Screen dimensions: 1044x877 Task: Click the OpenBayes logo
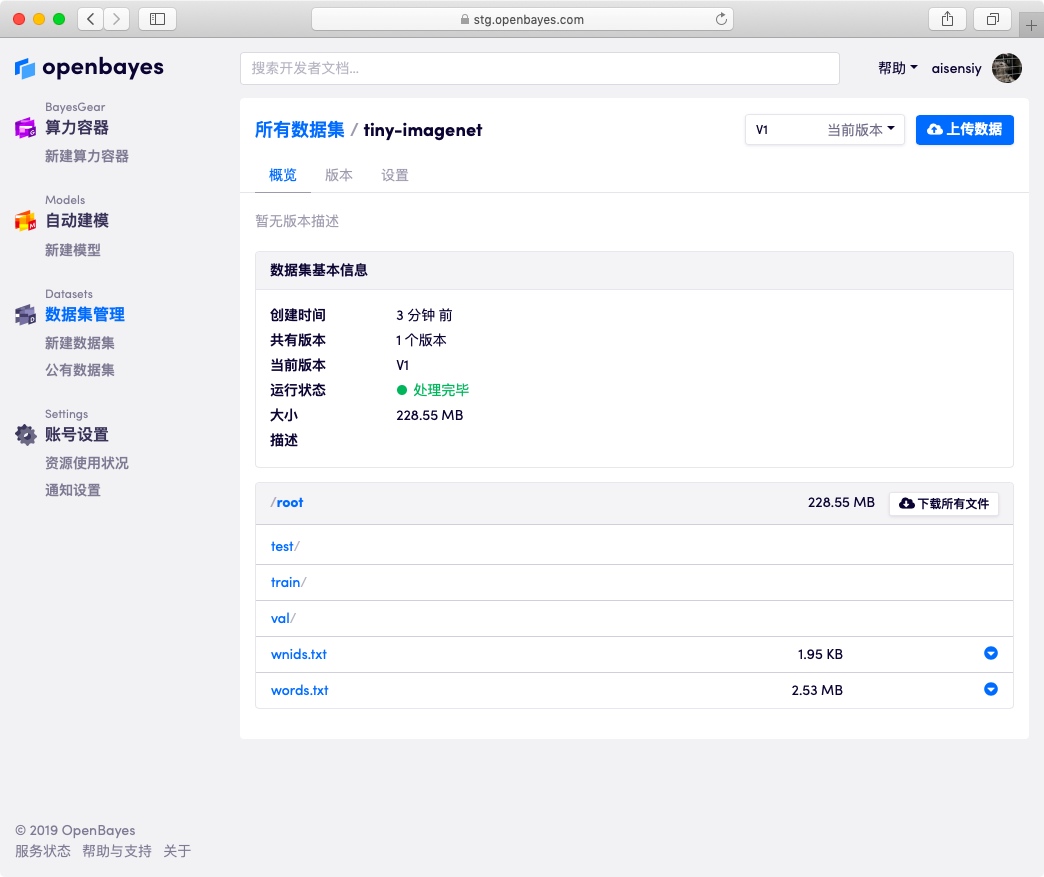[x=89, y=67]
